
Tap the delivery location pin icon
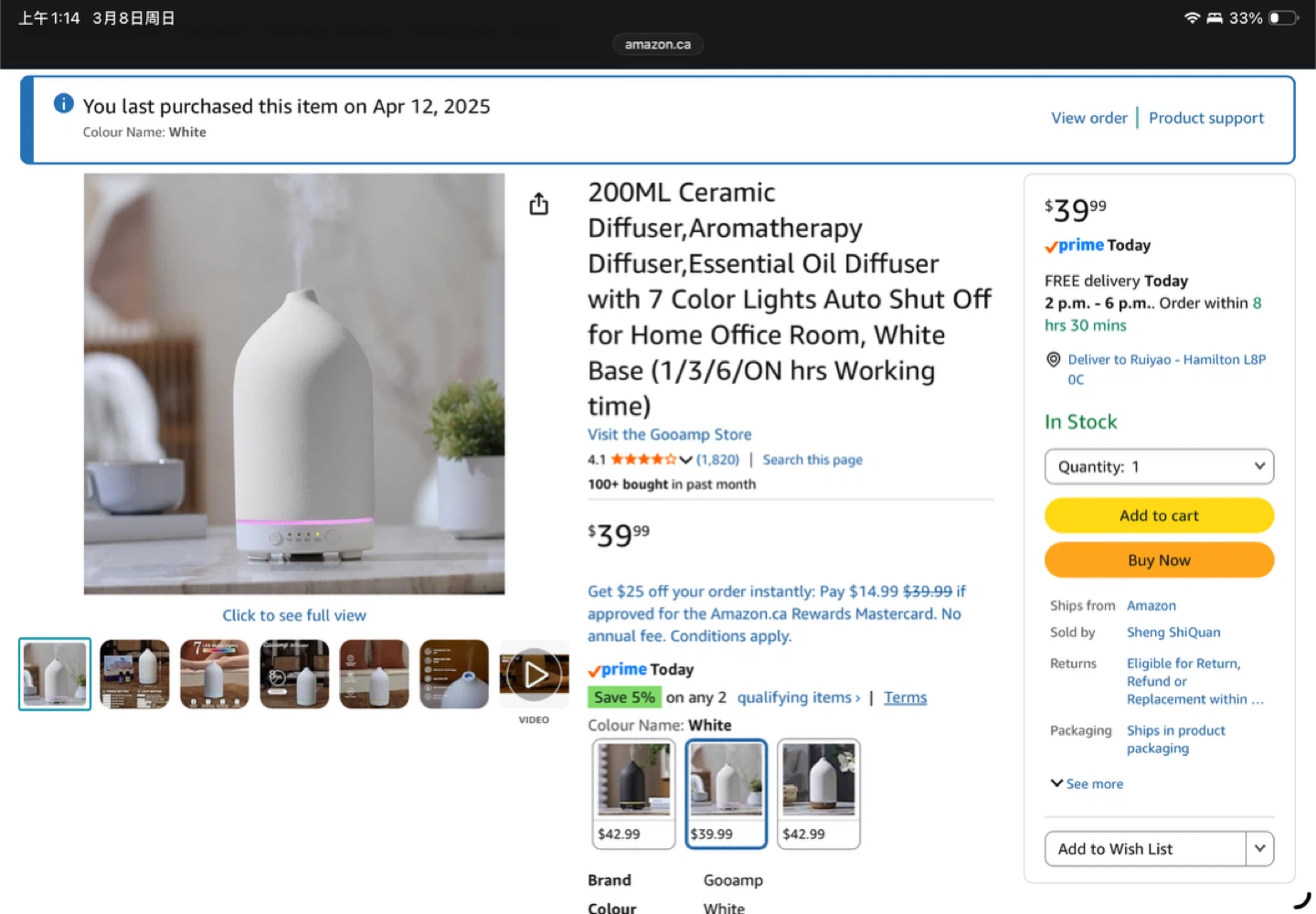pos(1053,360)
